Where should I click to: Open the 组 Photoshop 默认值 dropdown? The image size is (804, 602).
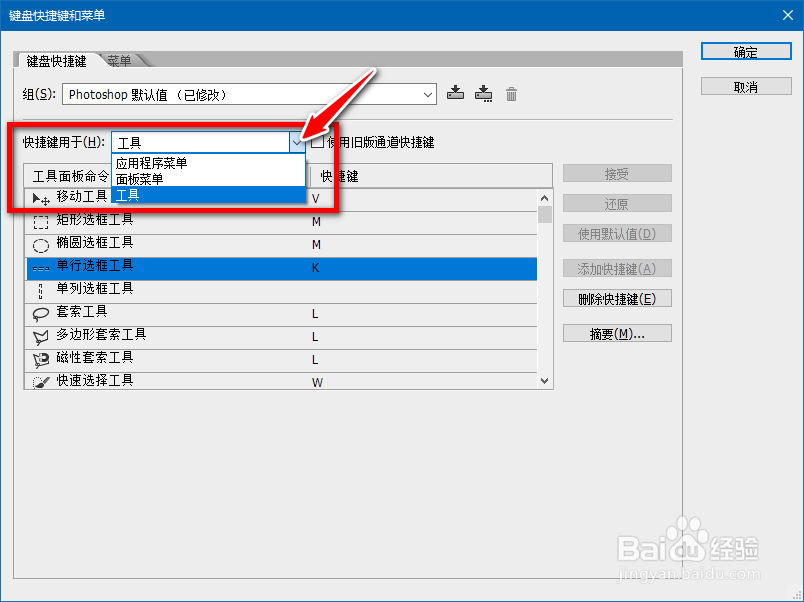[x=249, y=94]
